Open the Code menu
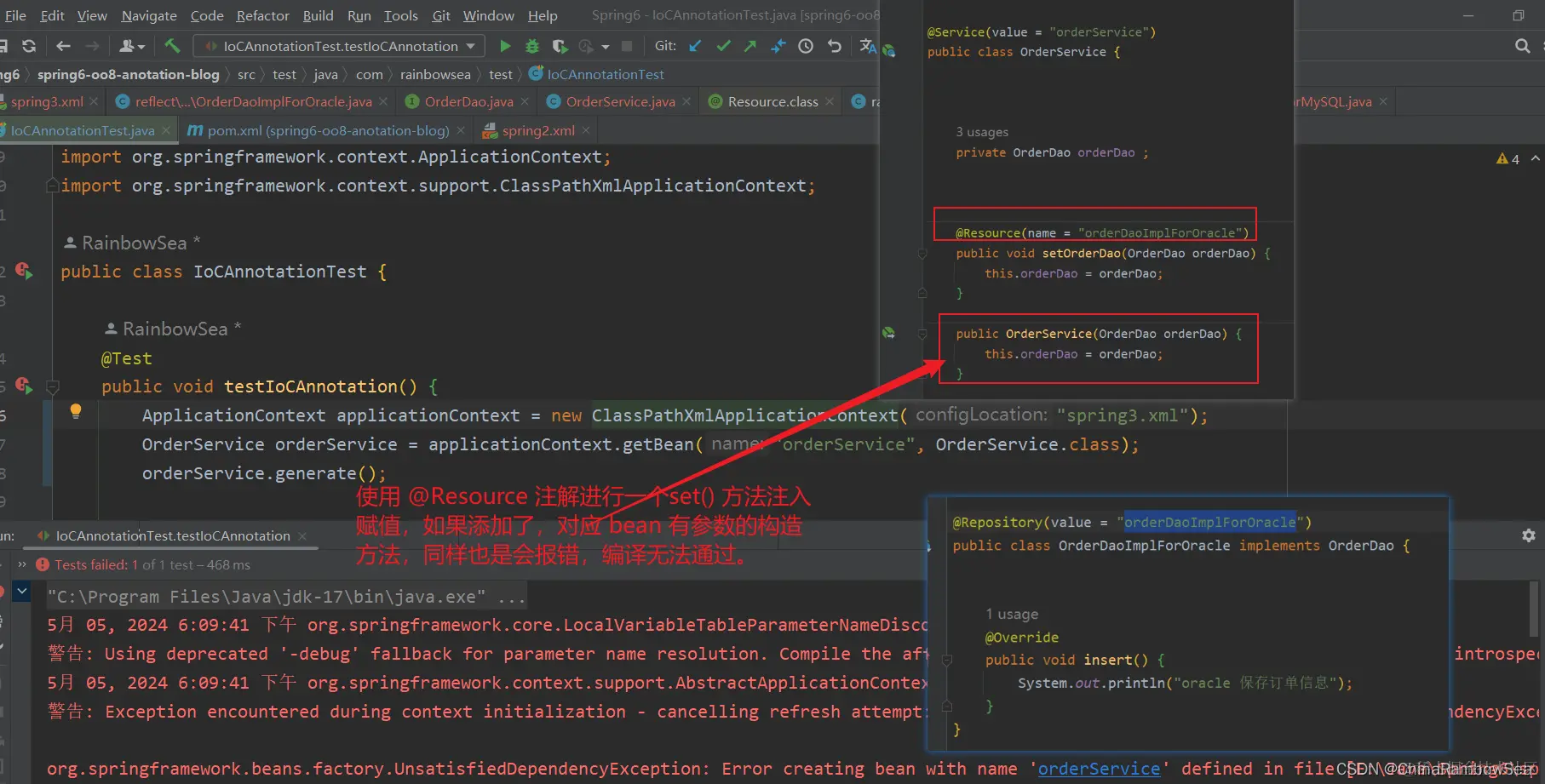This screenshot has width=1545, height=784. pos(207,15)
